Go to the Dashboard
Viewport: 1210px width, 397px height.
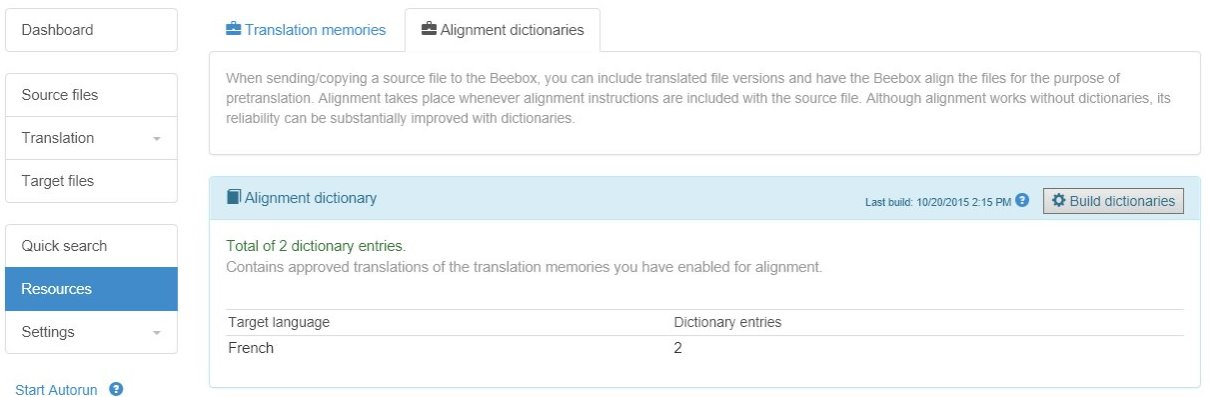pos(92,30)
